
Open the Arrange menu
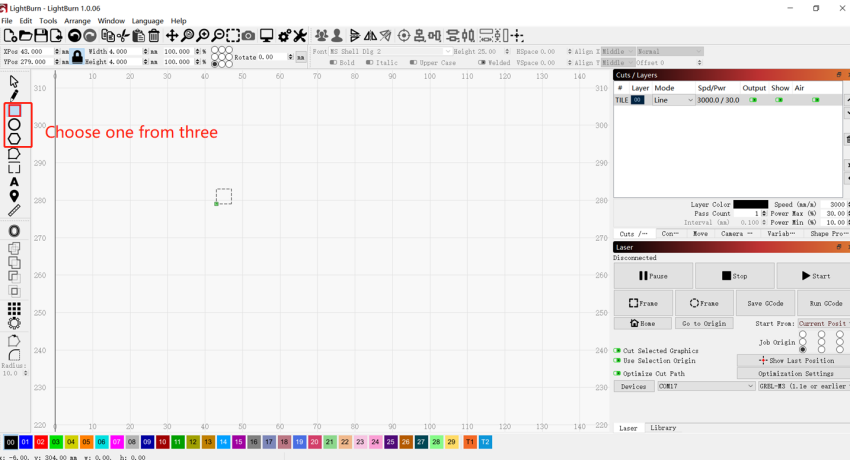tap(77, 20)
